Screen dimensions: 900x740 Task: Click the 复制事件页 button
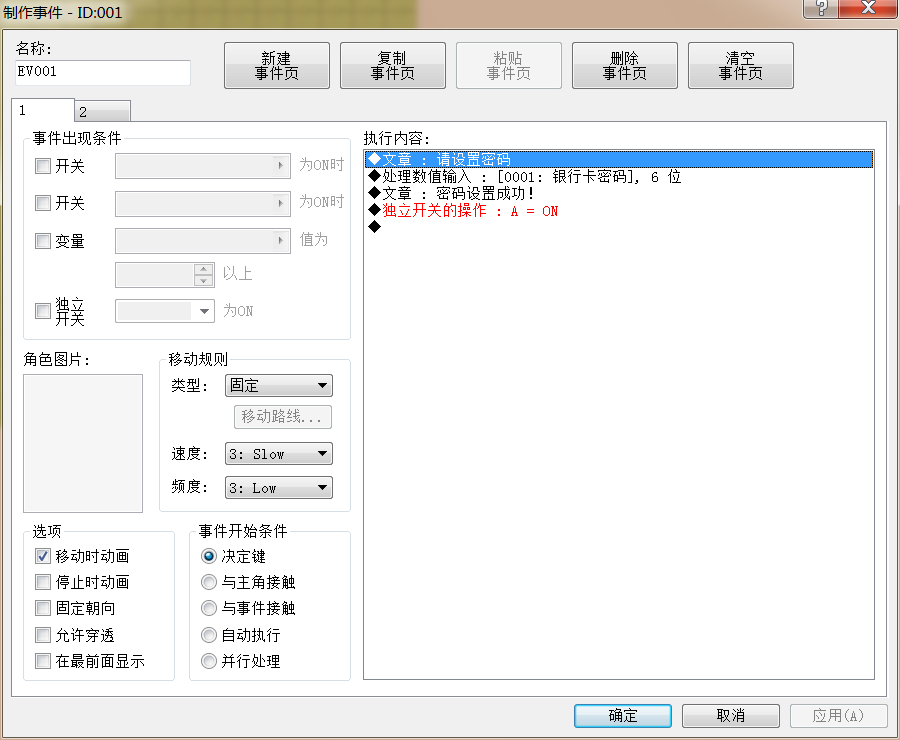[393, 65]
